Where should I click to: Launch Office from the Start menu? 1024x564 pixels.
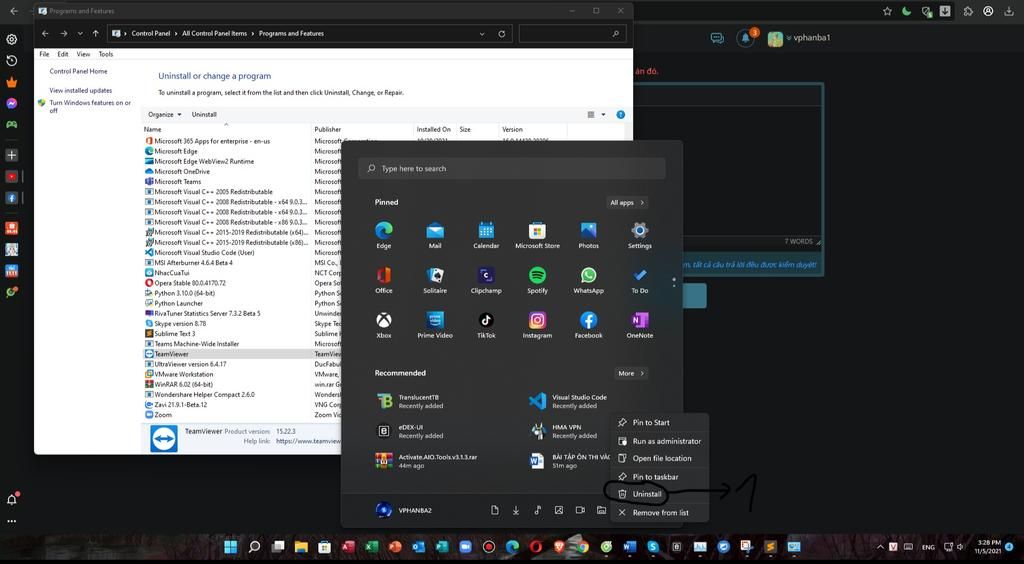pyautogui.click(x=383, y=280)
